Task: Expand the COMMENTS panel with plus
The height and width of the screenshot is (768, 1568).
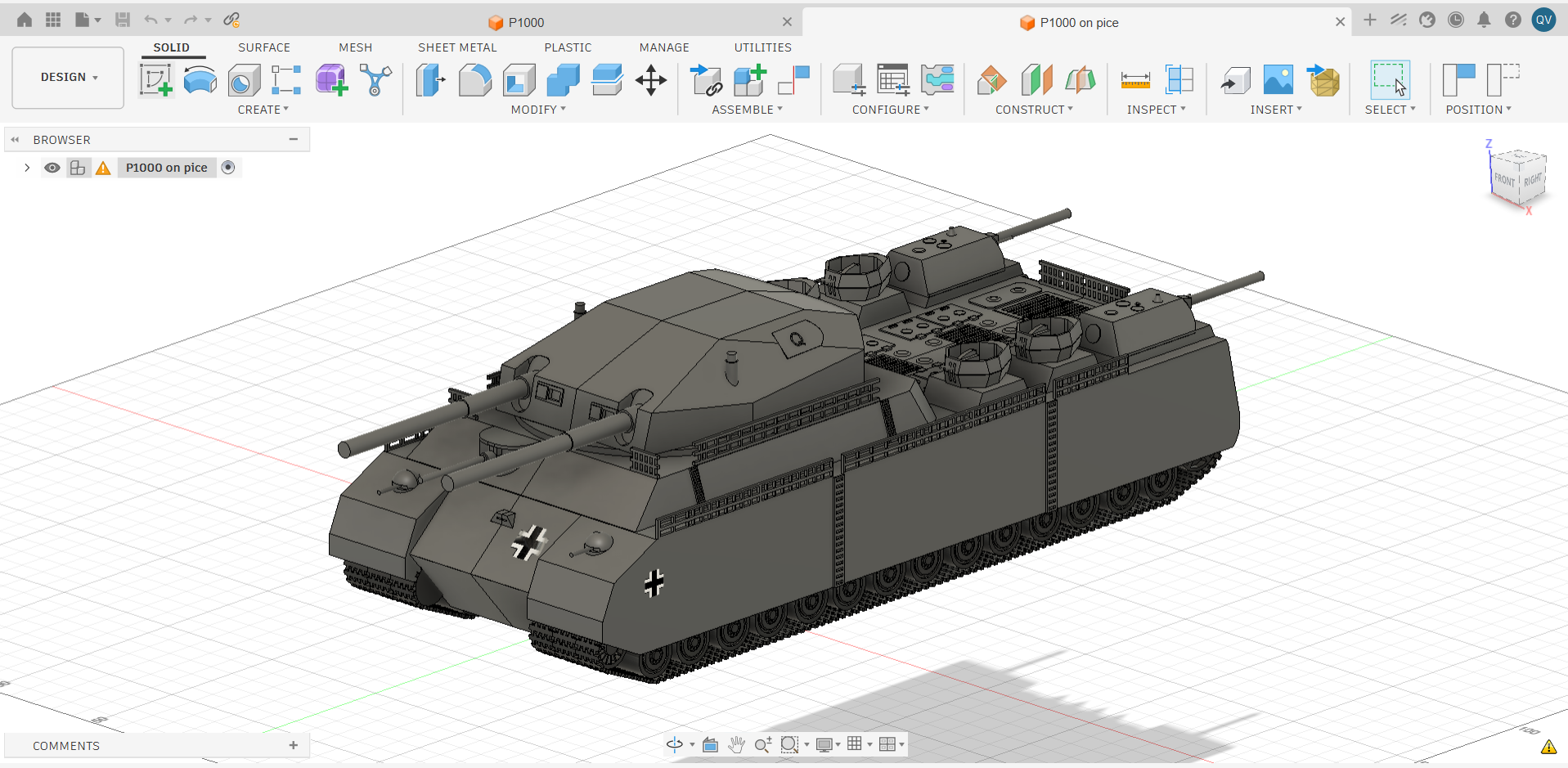Action: 294,745
